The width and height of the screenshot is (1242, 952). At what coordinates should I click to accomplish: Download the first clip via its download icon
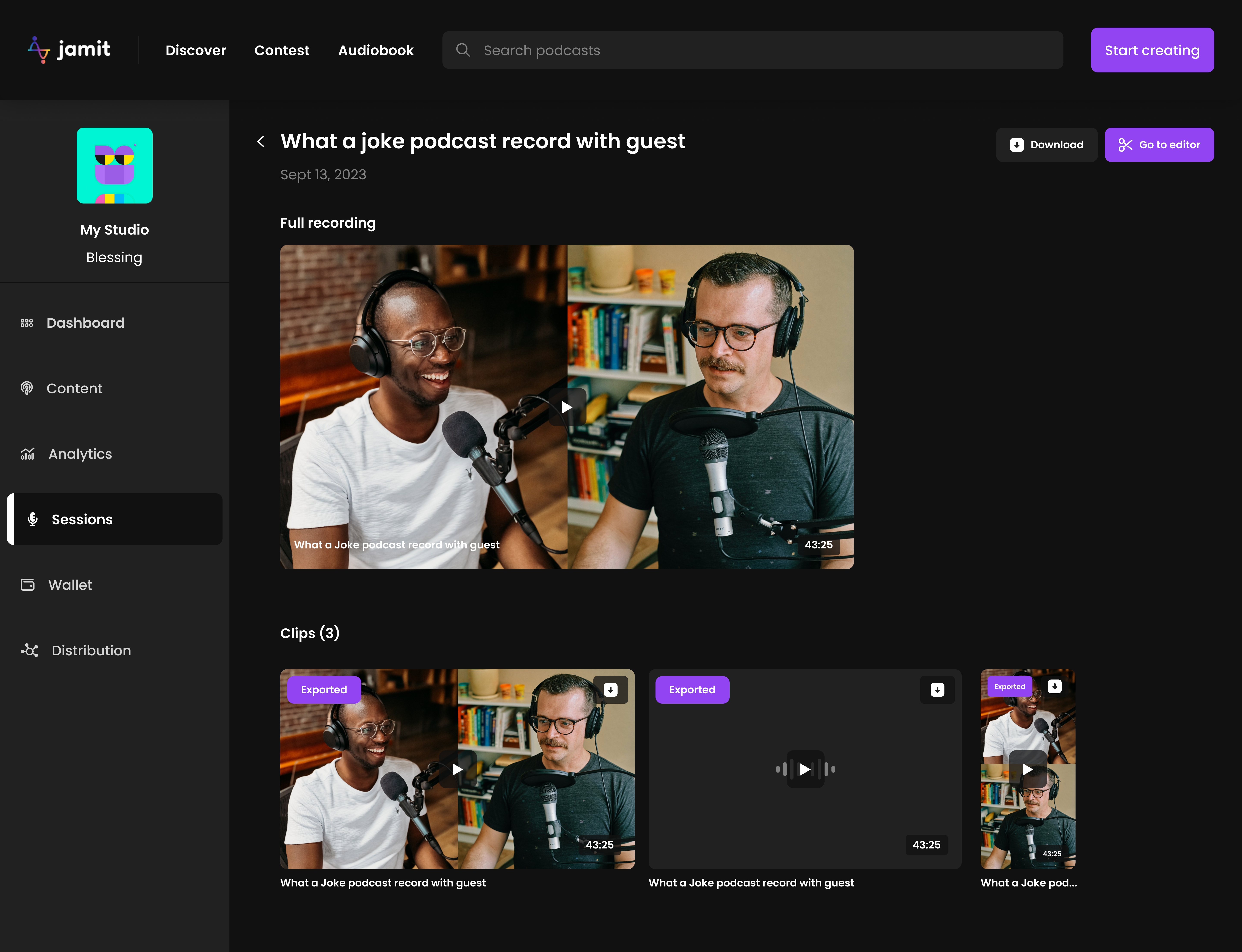[610, 690]
